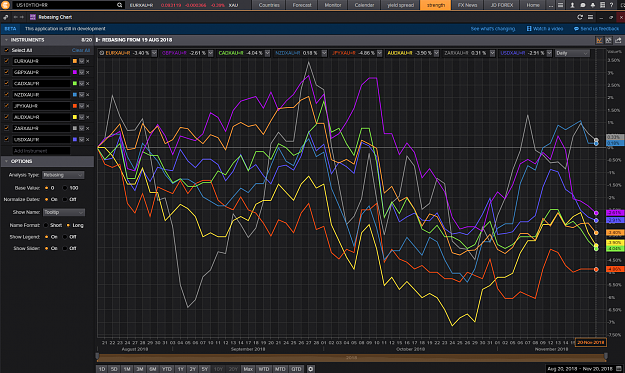Click the back navigation arrow
This screenshot has height=373, width=625.
click(16, 17)
